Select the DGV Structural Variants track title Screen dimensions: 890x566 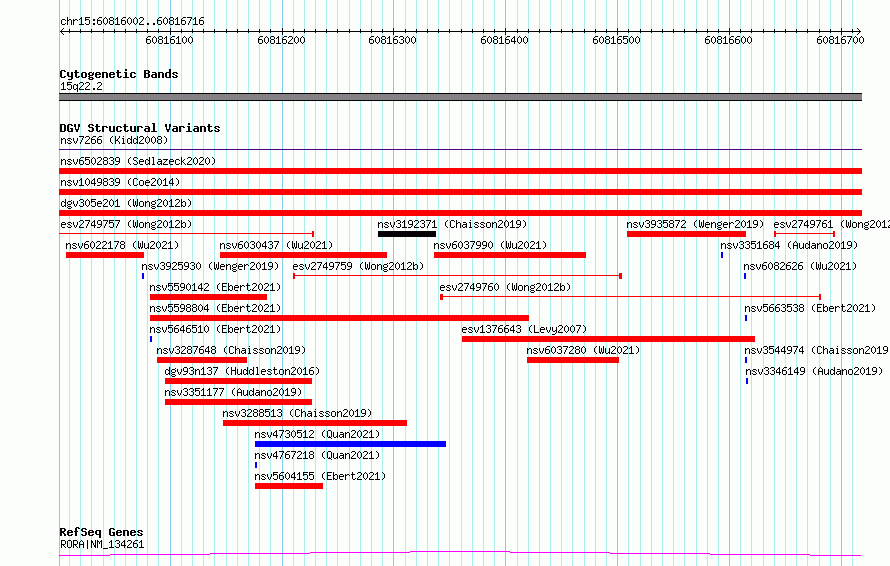point(140,128)
